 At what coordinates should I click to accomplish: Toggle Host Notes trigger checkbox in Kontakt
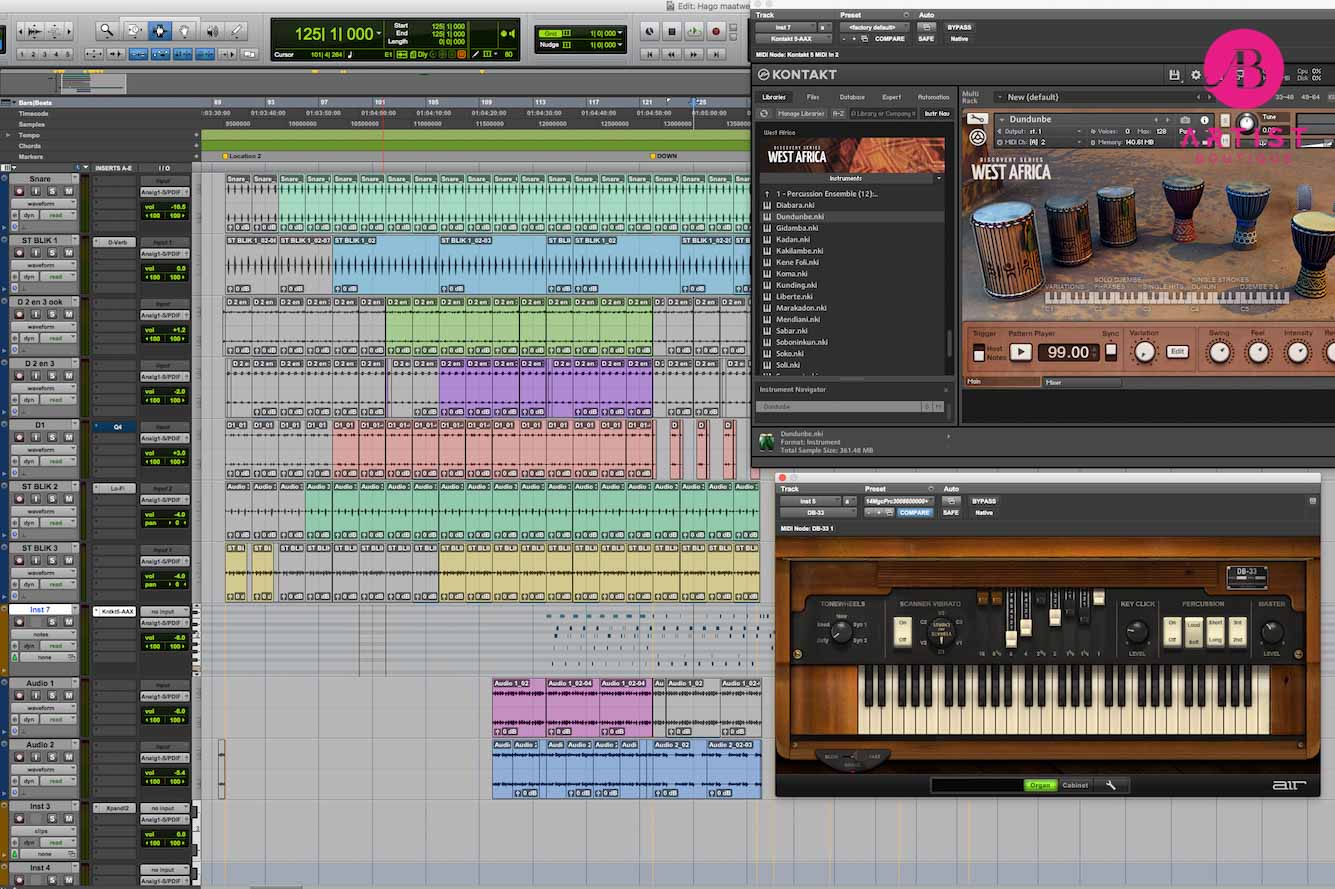[x=979, y=353]
